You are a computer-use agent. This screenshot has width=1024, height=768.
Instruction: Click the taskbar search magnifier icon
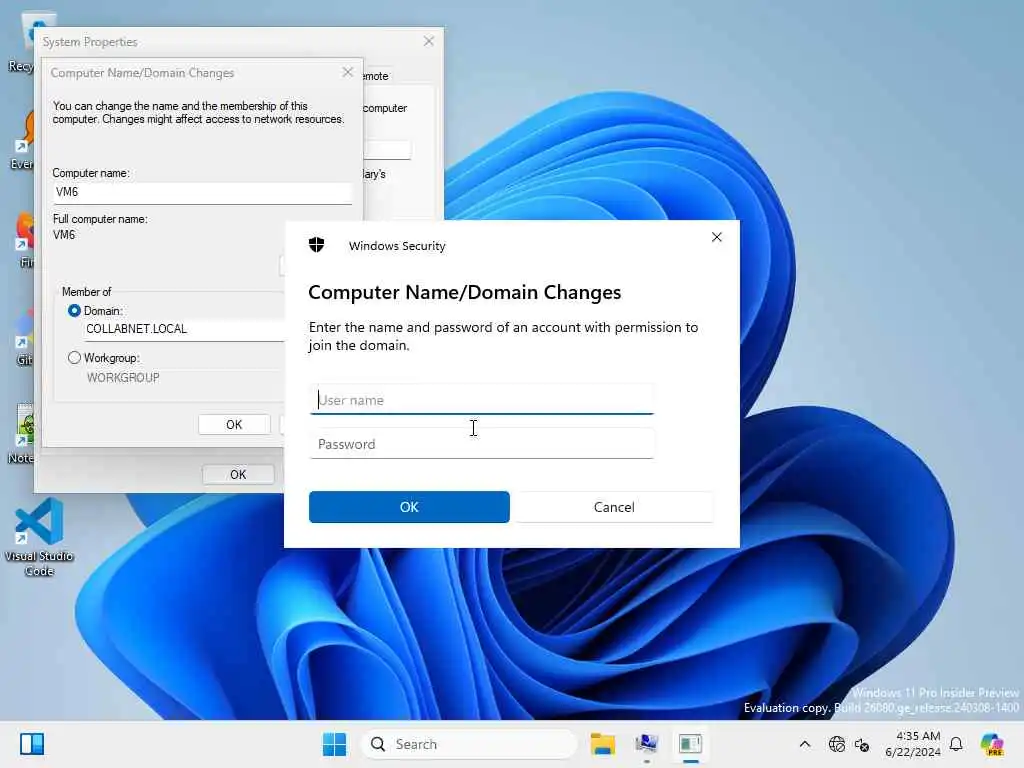tap(377, 744)
